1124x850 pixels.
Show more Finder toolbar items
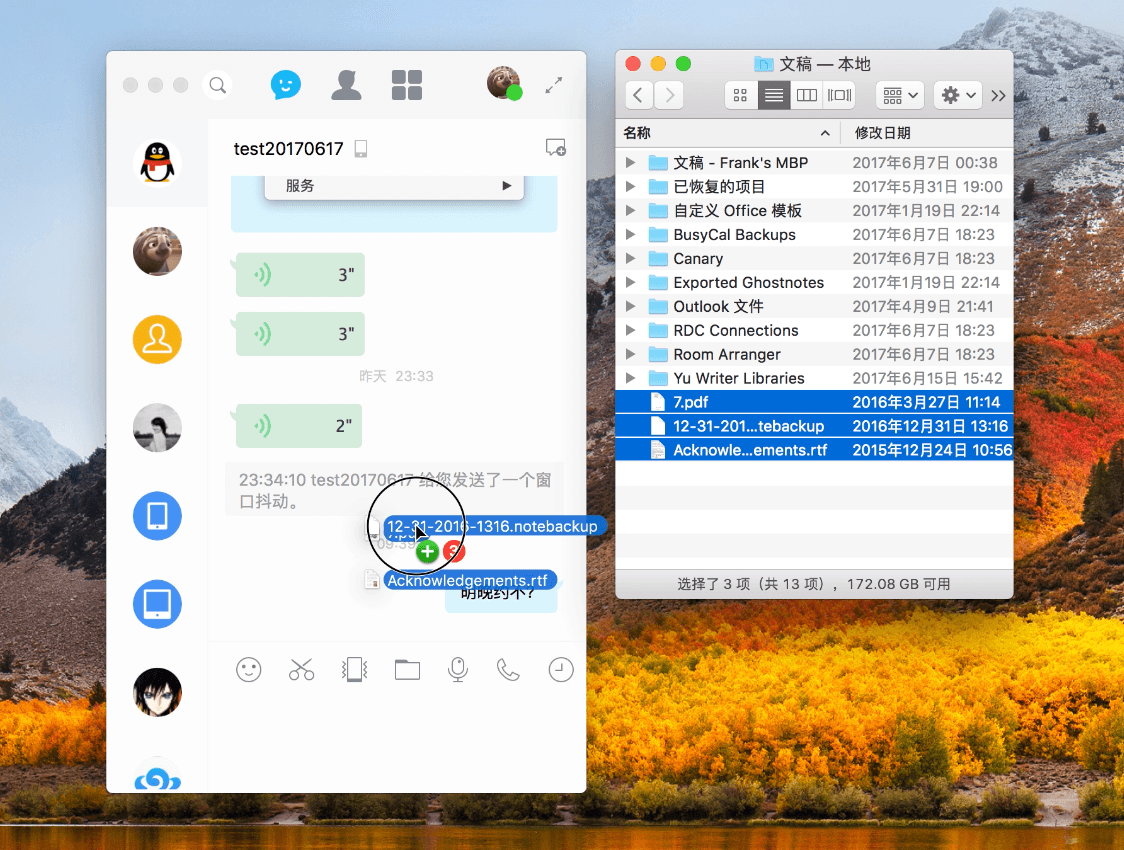click(998, 95)
